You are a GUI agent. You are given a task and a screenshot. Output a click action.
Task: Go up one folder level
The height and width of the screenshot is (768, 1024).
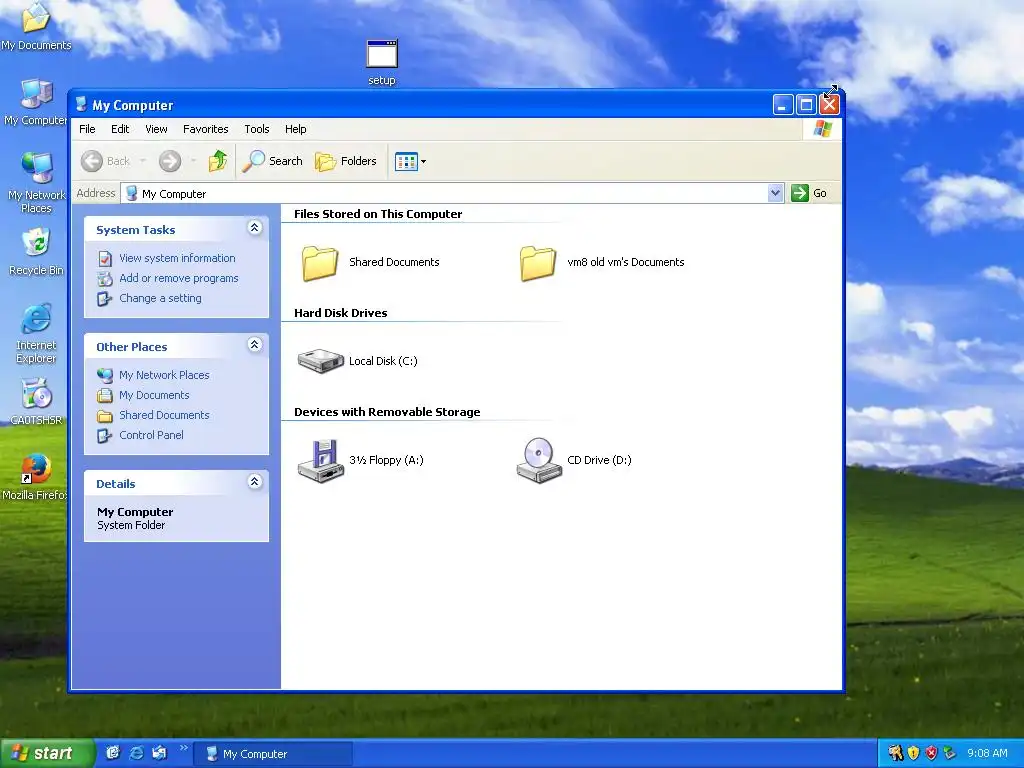218,161
